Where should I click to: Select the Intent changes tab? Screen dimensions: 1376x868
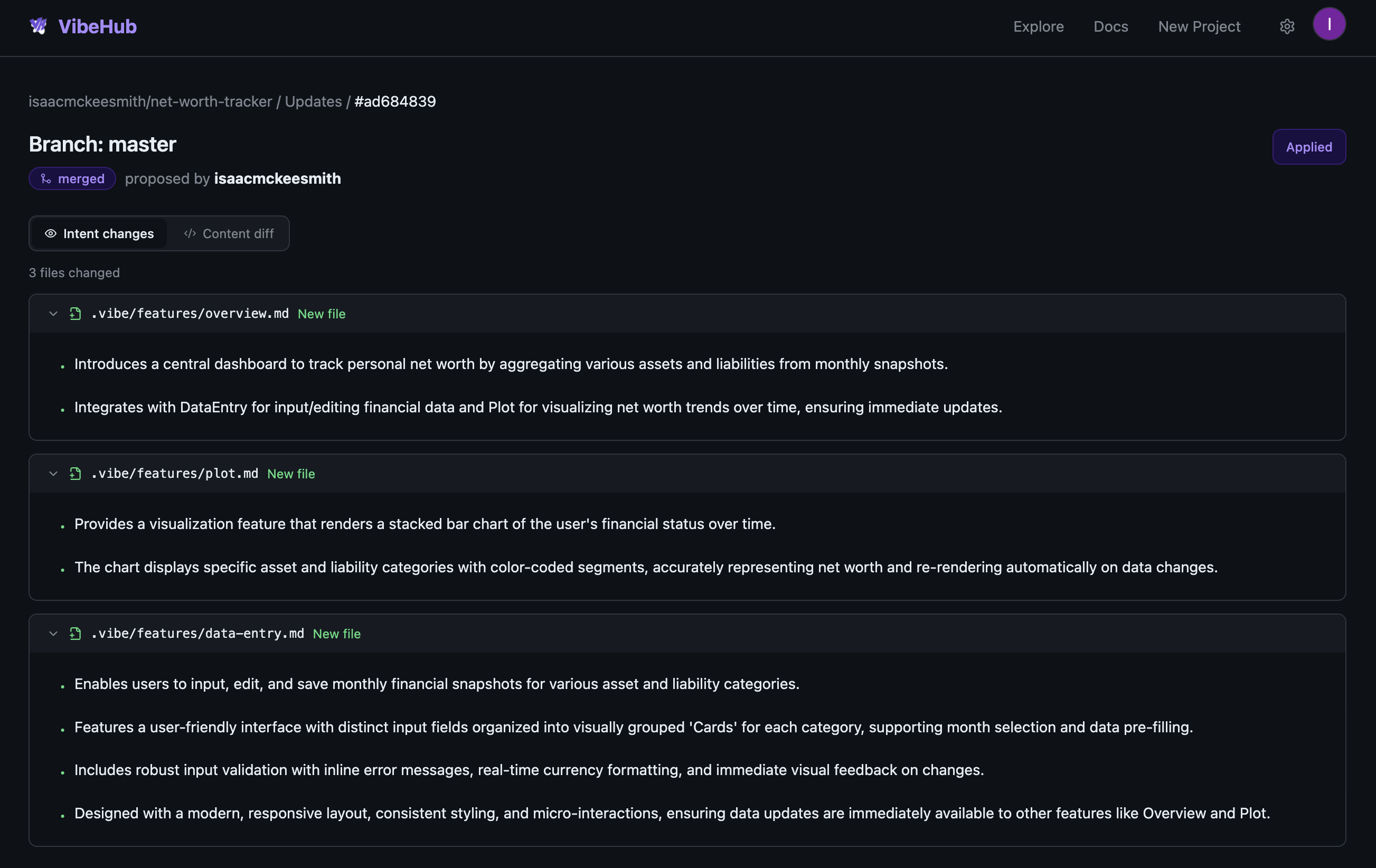(99, 233)
